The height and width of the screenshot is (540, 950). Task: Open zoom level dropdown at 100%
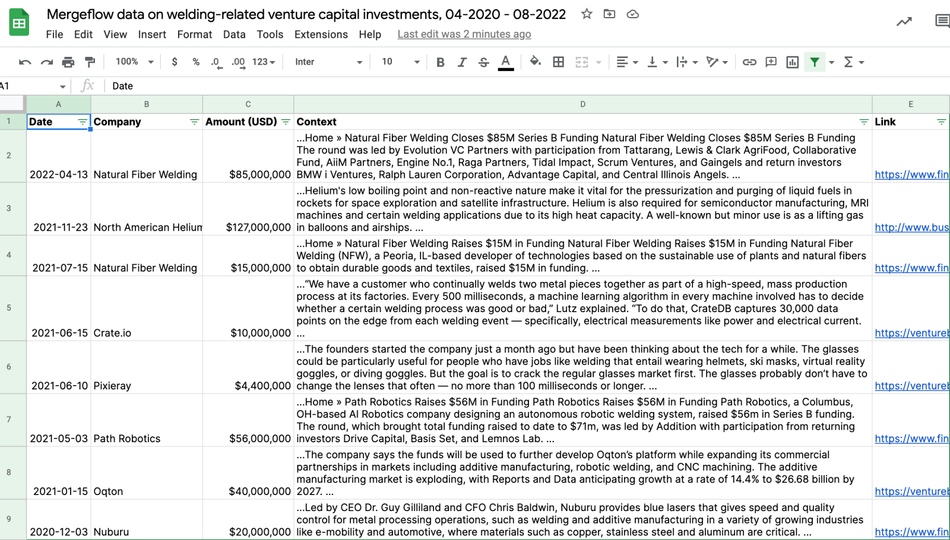click(134, 62)
